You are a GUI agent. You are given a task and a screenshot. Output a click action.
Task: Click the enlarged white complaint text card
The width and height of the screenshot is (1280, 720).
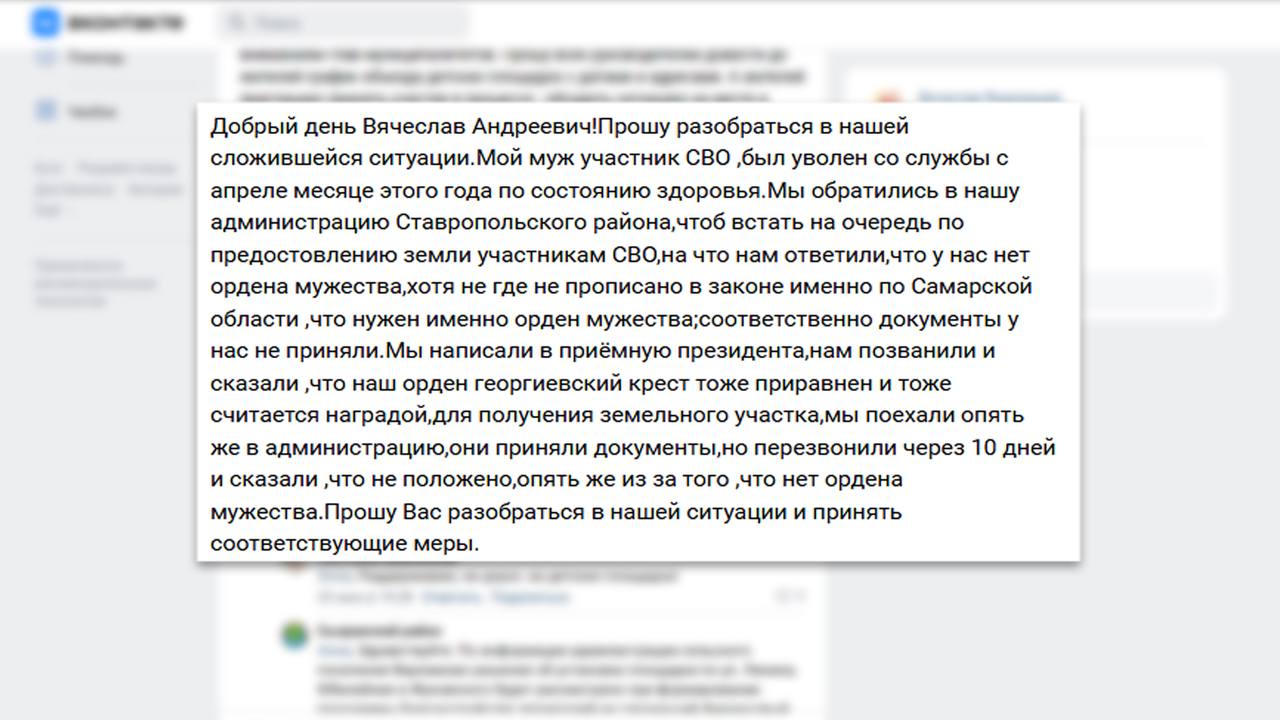pyautogui.click(x=638, y=333)
